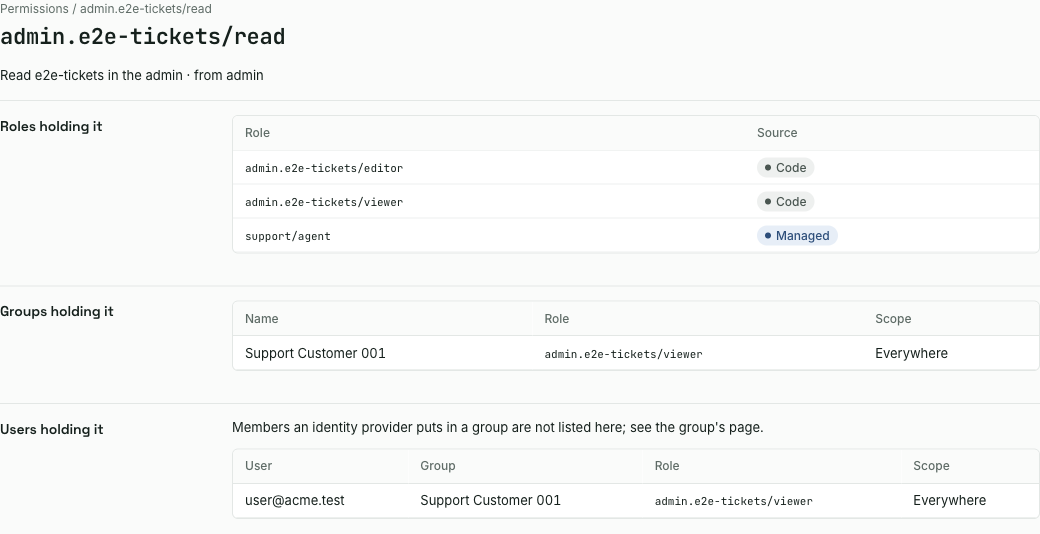Click the Name column header in groups table
The width and height of the screenshot is (1040, 534).
click(261, 318)
